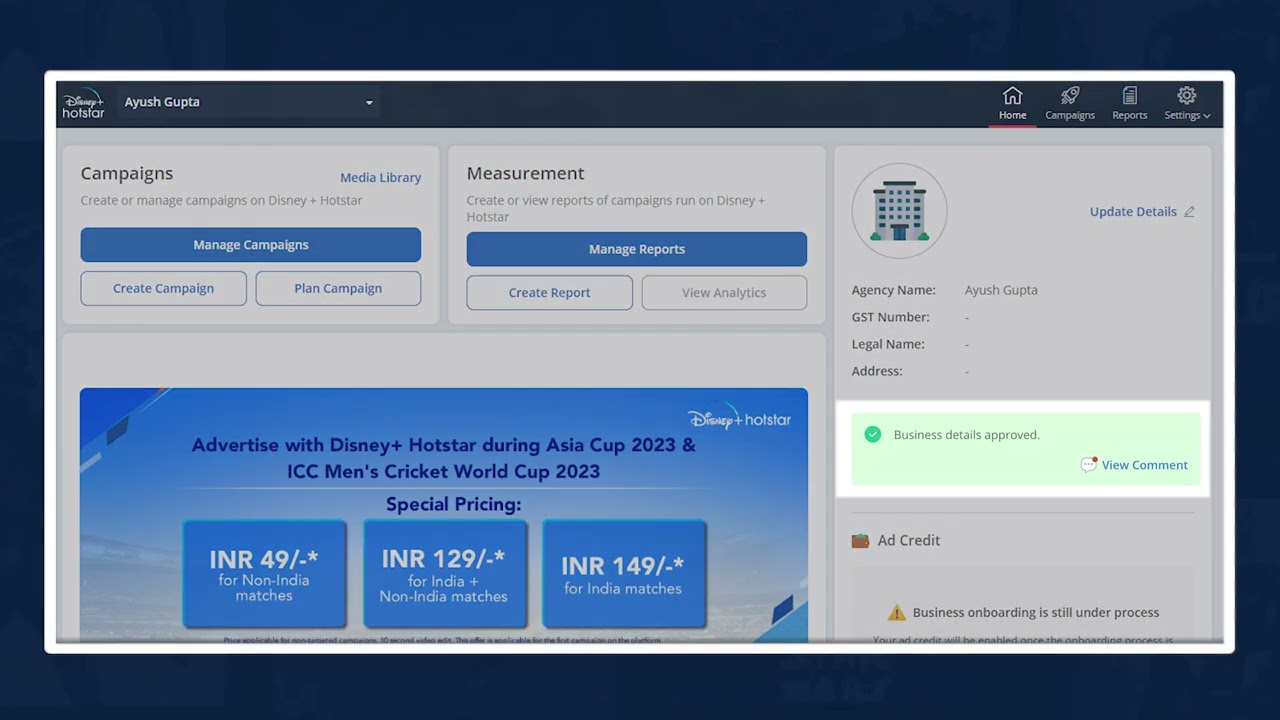Viewport: 1280px width, 720px height.
Task: Click the 'Legal Name:' label
Action: click(888, 344)
